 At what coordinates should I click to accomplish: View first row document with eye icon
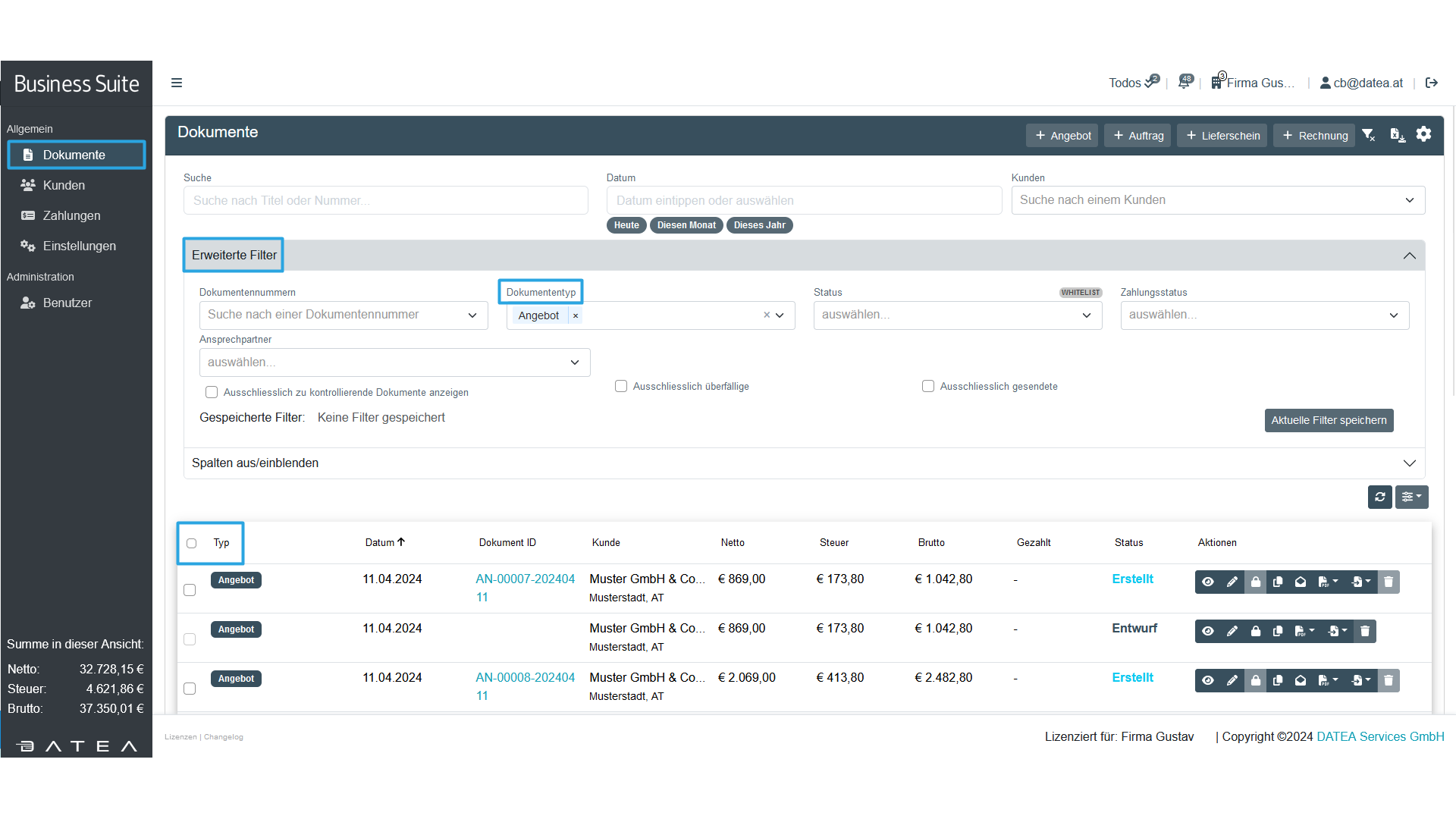1208,582
